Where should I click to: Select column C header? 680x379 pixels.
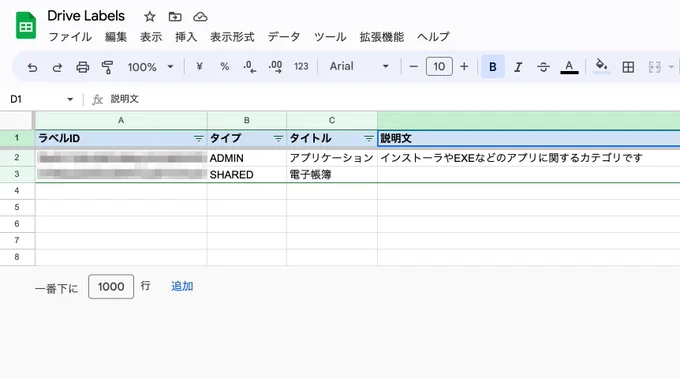tap(332, 121)
